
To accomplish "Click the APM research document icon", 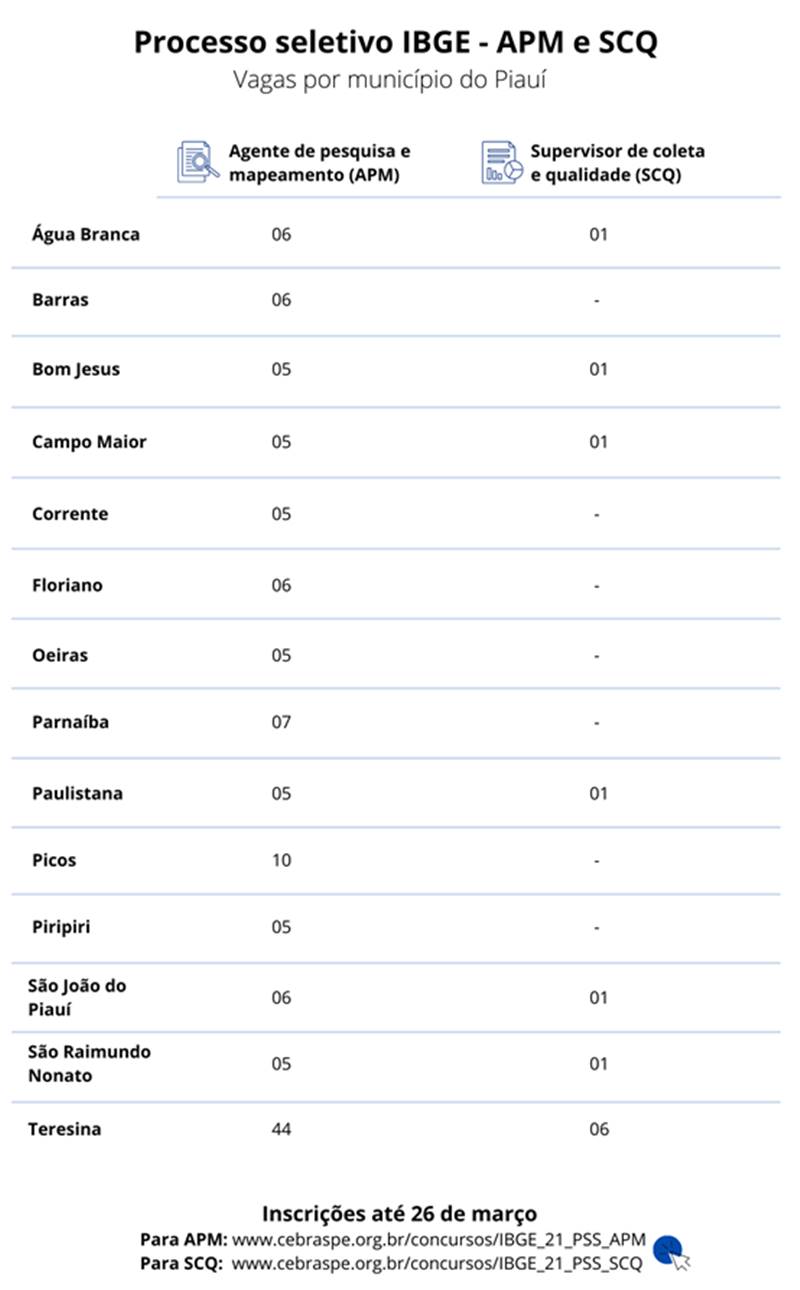I will (197, 162).
